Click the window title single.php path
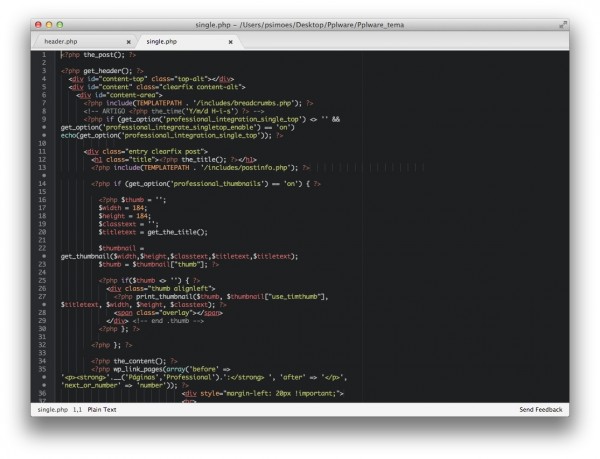600x459 pixels. coord(300,25)
